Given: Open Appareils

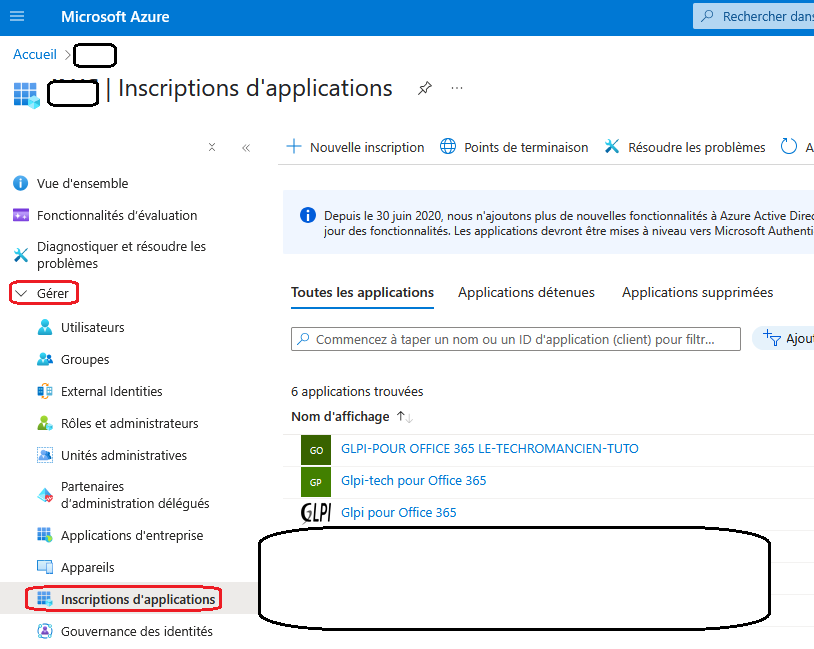Looking at the screenshot, I should point(87,567).
